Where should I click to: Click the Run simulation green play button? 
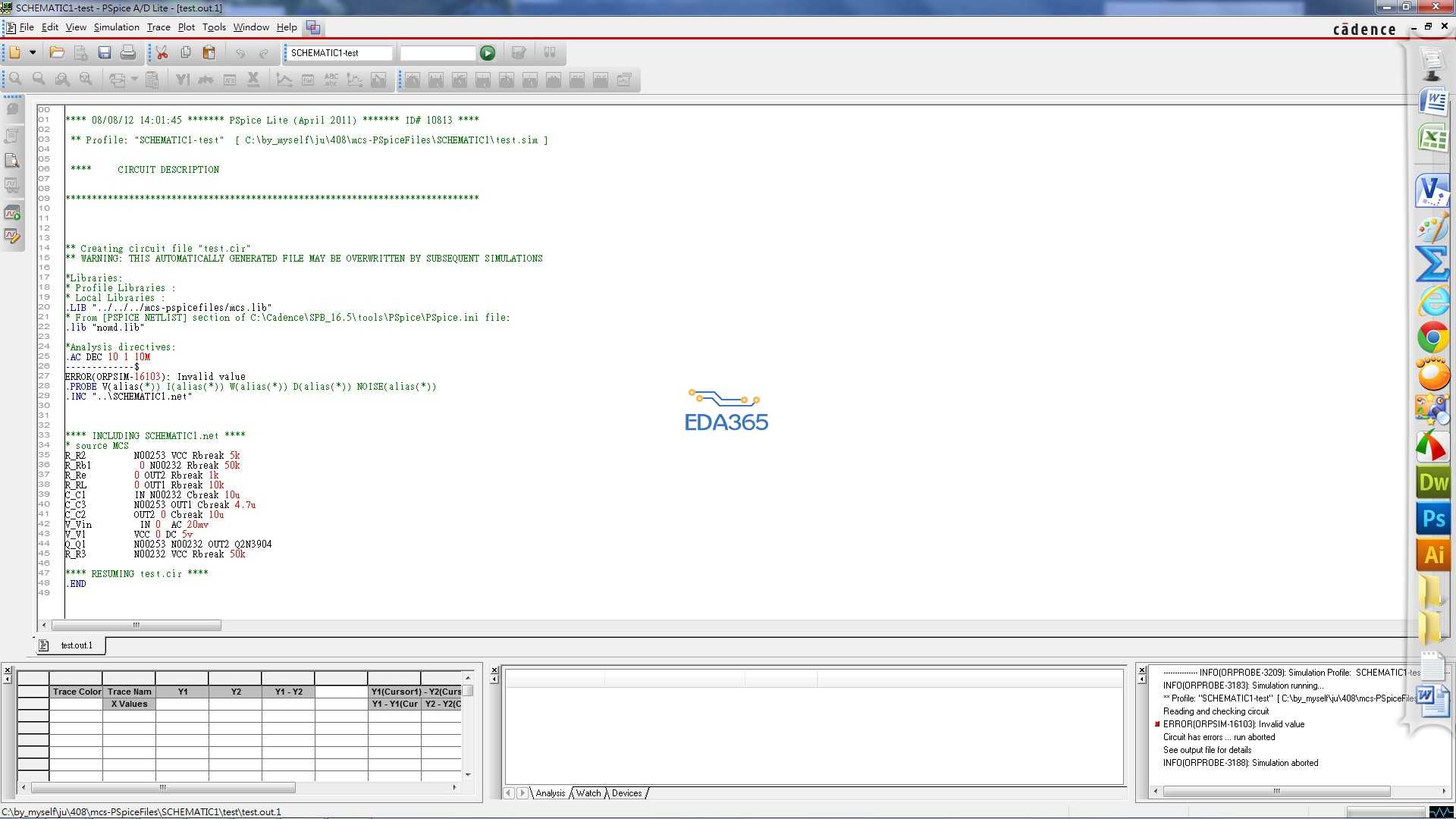click(x=488, y=53)
